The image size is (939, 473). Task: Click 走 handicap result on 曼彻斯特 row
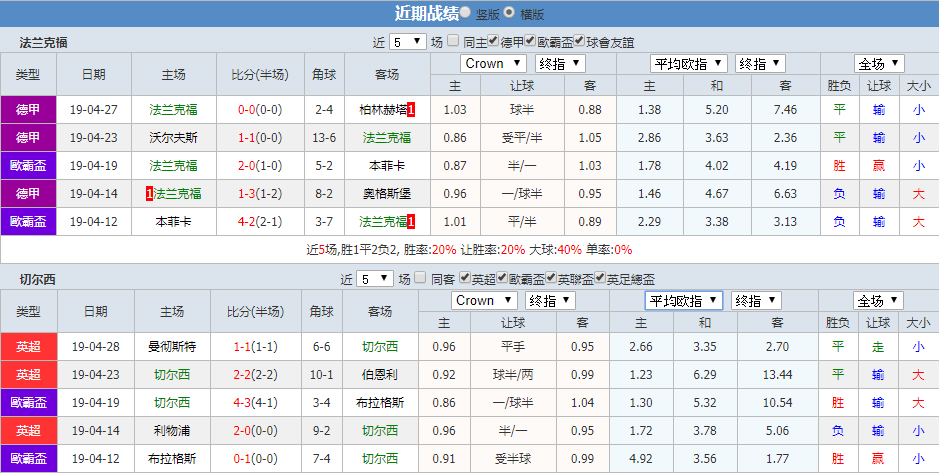878,347
